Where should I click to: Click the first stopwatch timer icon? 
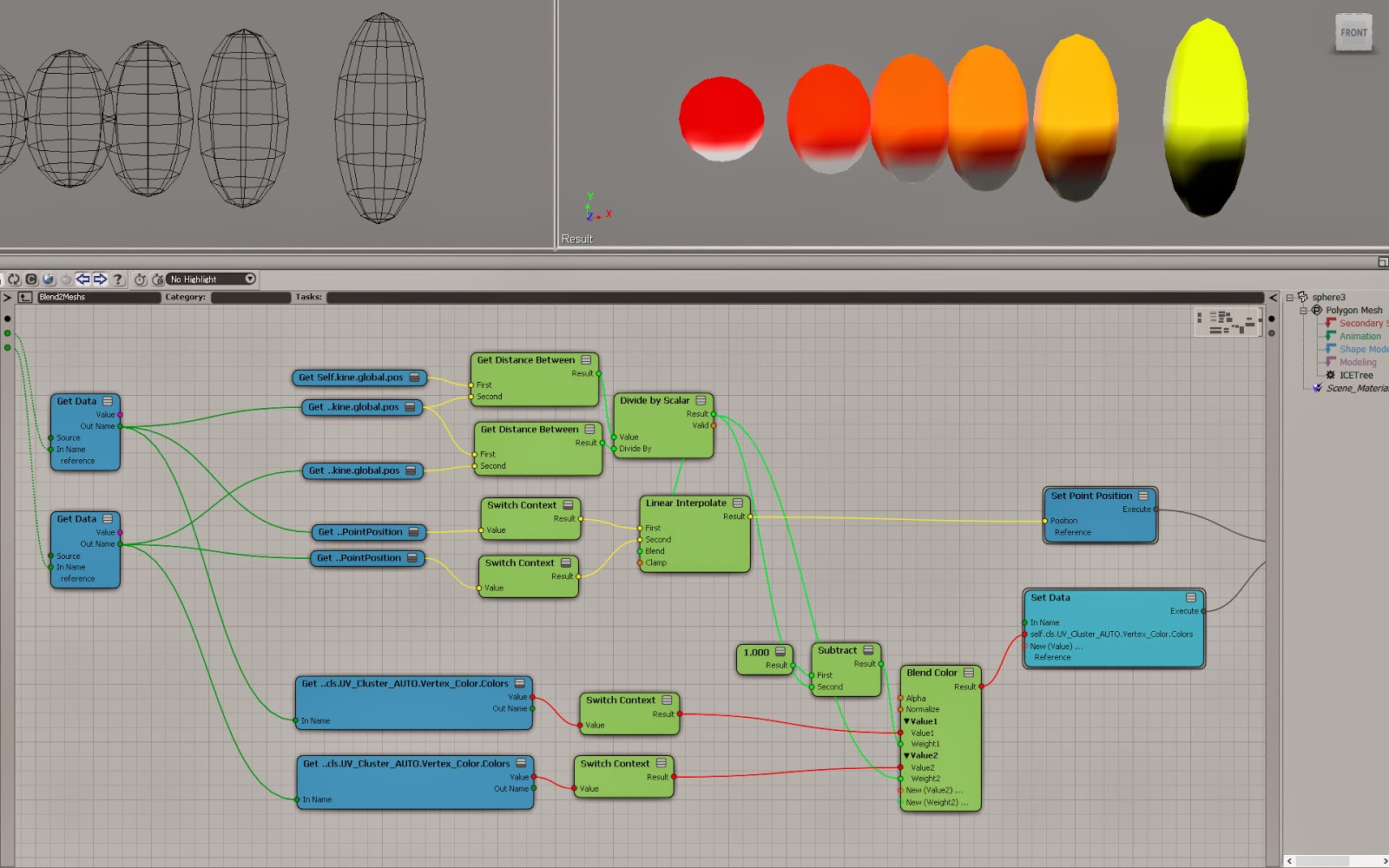point(141,279)
